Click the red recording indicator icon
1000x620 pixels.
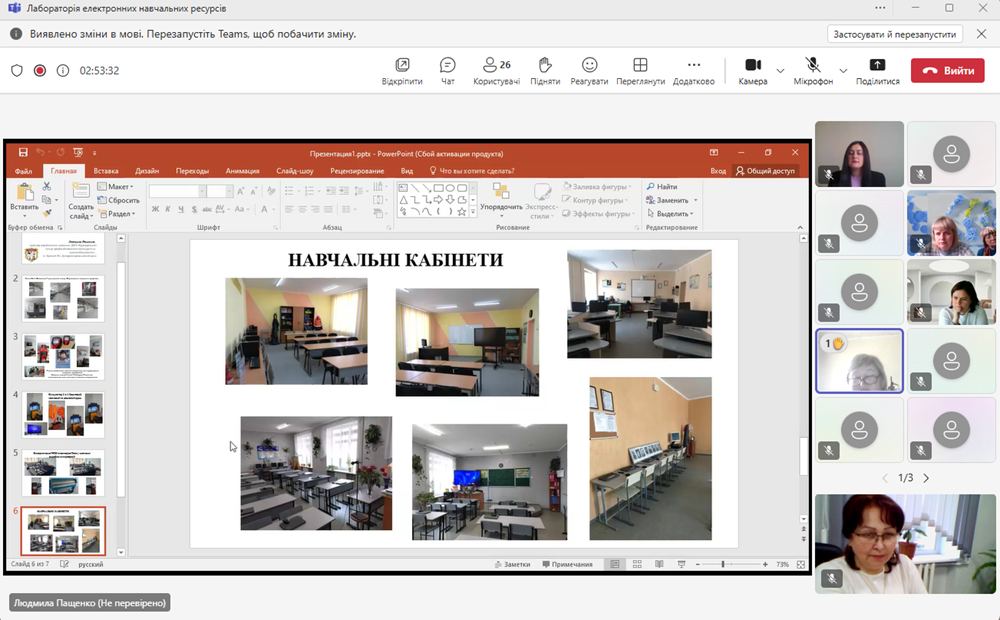point(40,71)
